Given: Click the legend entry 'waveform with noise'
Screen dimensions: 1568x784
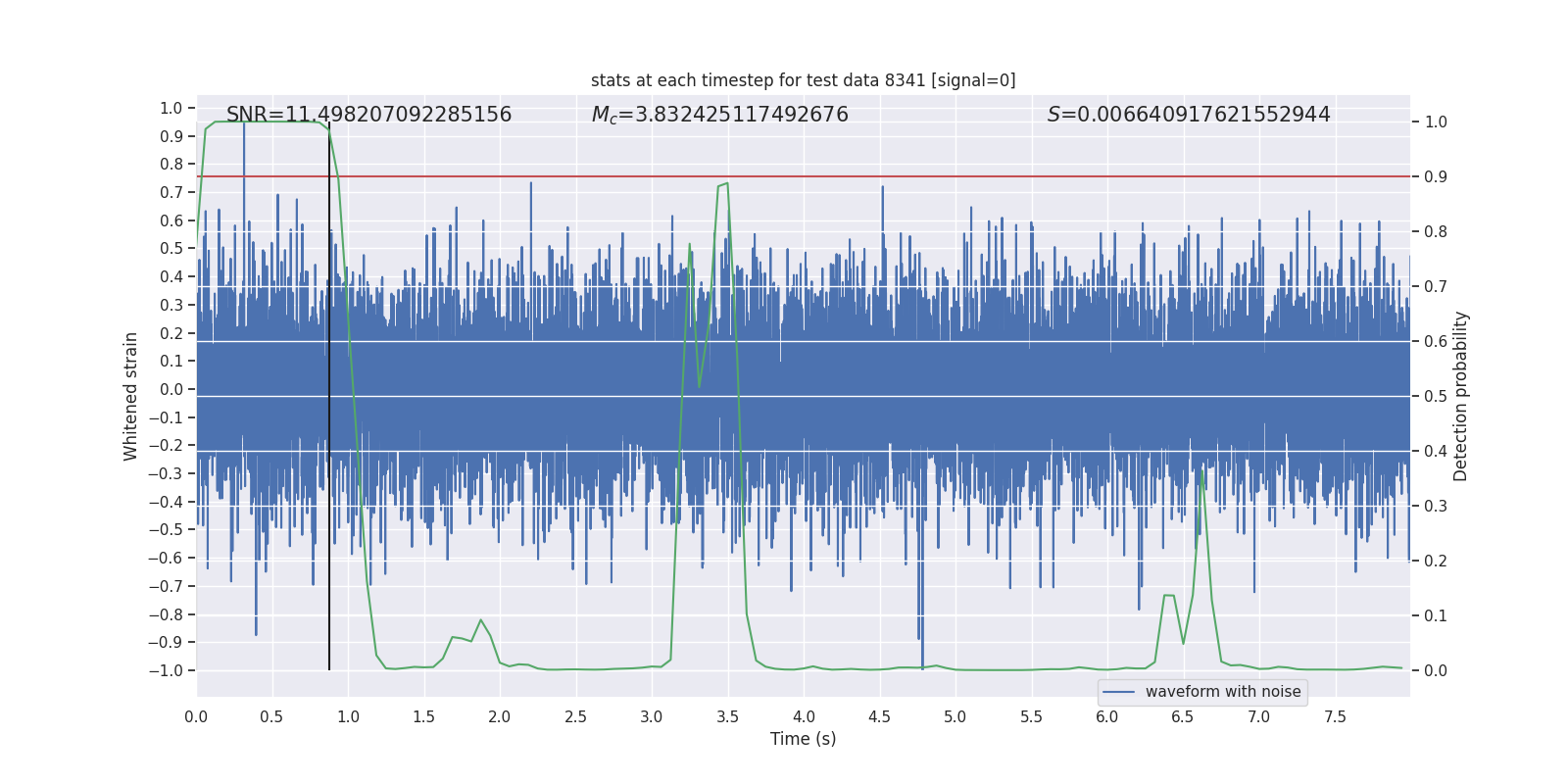Looking at the screenshot, I should (1223, 692).
